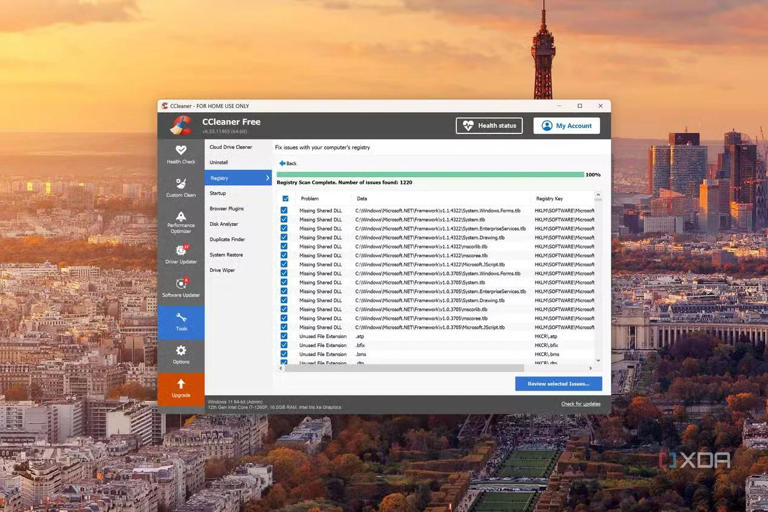Viewport: 768px width, 512px height.
Task: Sort by the Registry Key column header
Action: (x=549, y=198)
